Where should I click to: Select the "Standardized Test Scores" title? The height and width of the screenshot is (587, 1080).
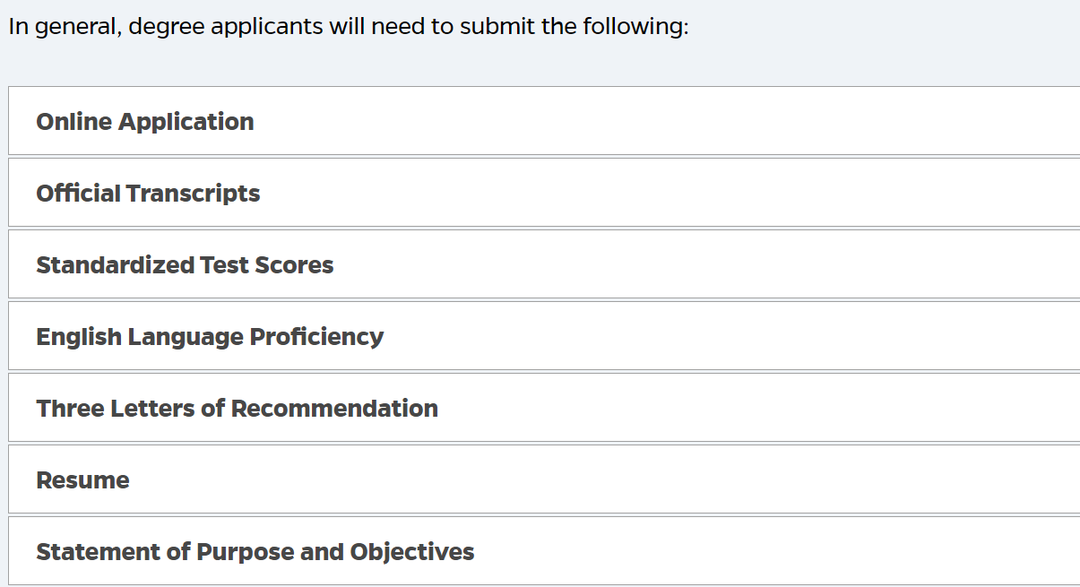tap(185, 265)
